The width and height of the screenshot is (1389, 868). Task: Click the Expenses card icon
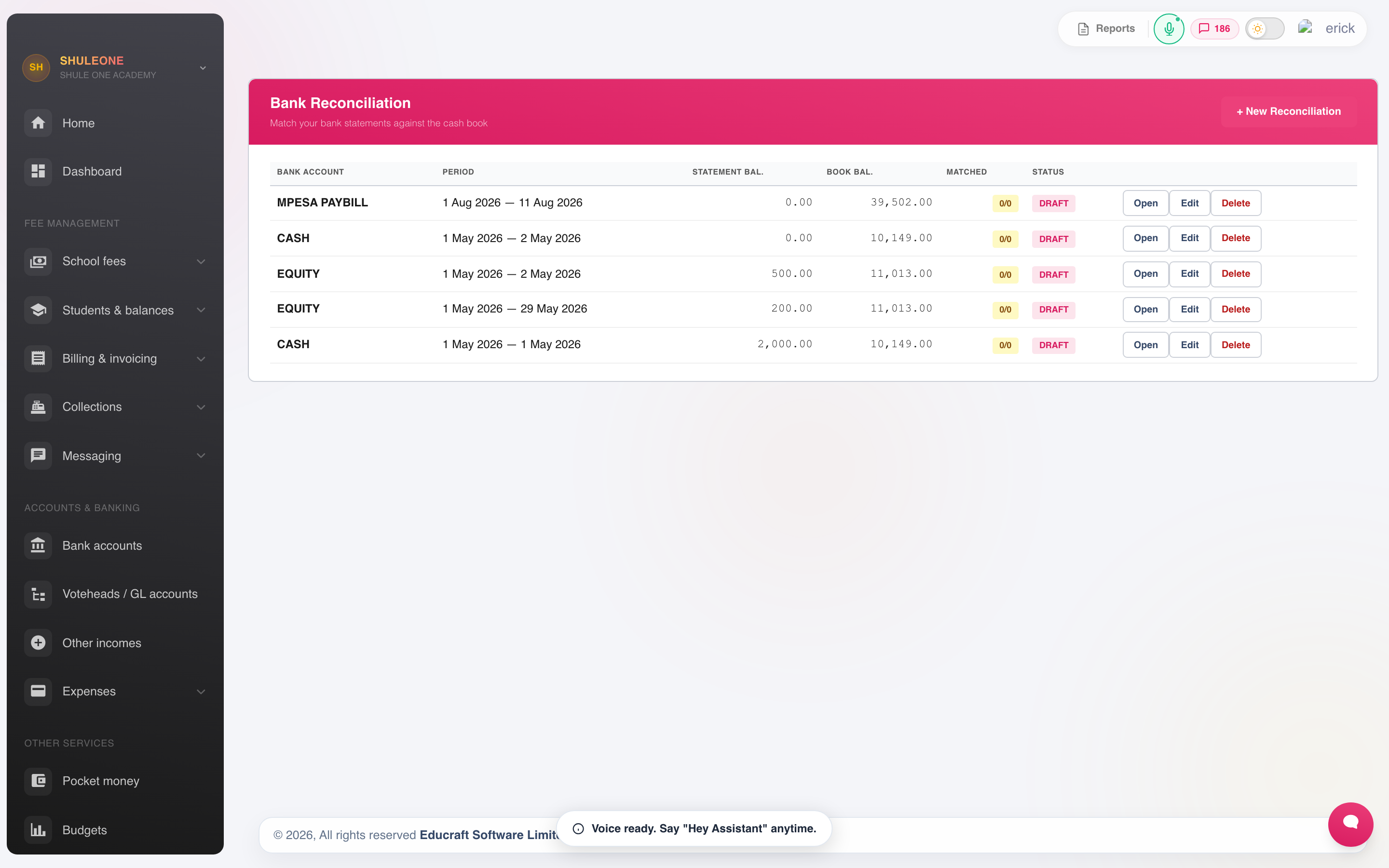[38, 691]
